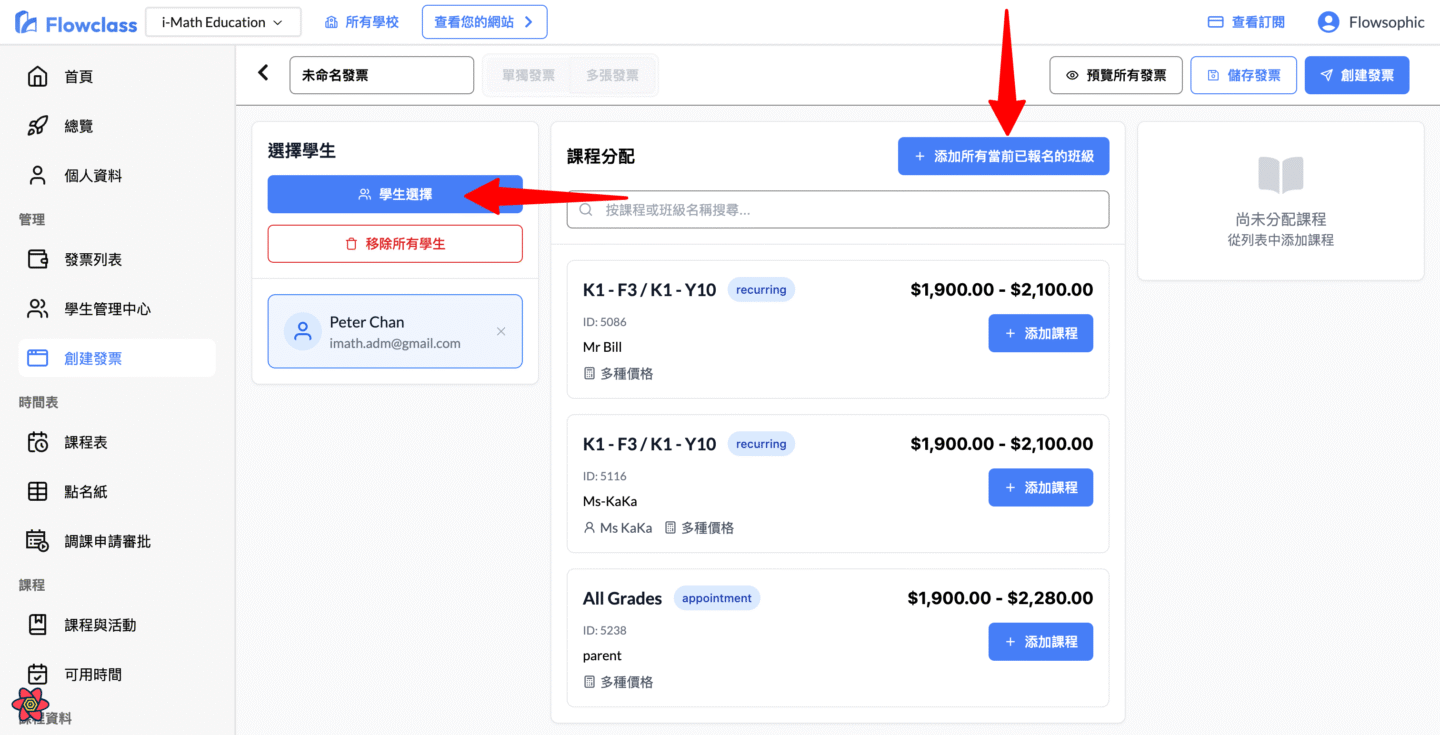This screenshot has height=735, width=1440.
Task: Click 添加所有當前已報名的班級 button
Action: (x=1003, y=156)
